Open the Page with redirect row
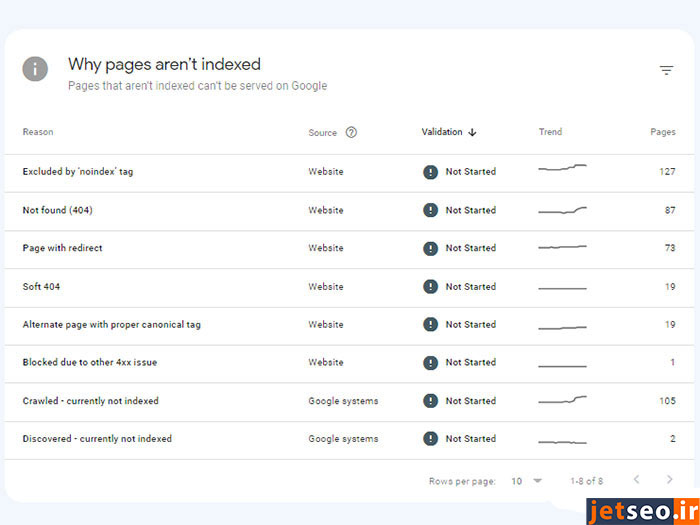The height and width of the screenshot is (525, 700). coord(62,248)
